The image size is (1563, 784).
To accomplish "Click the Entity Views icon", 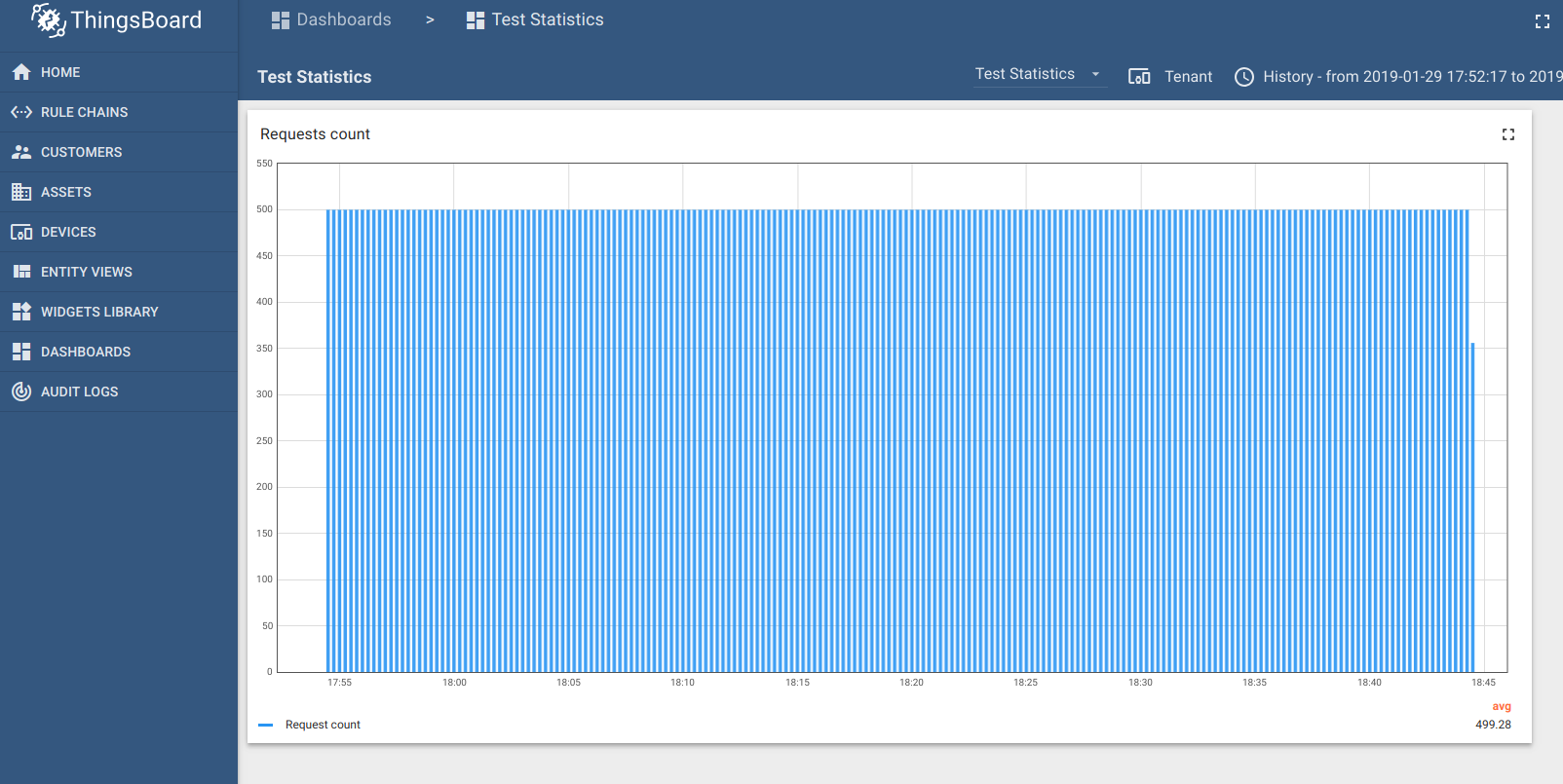I will coord(21,272).
